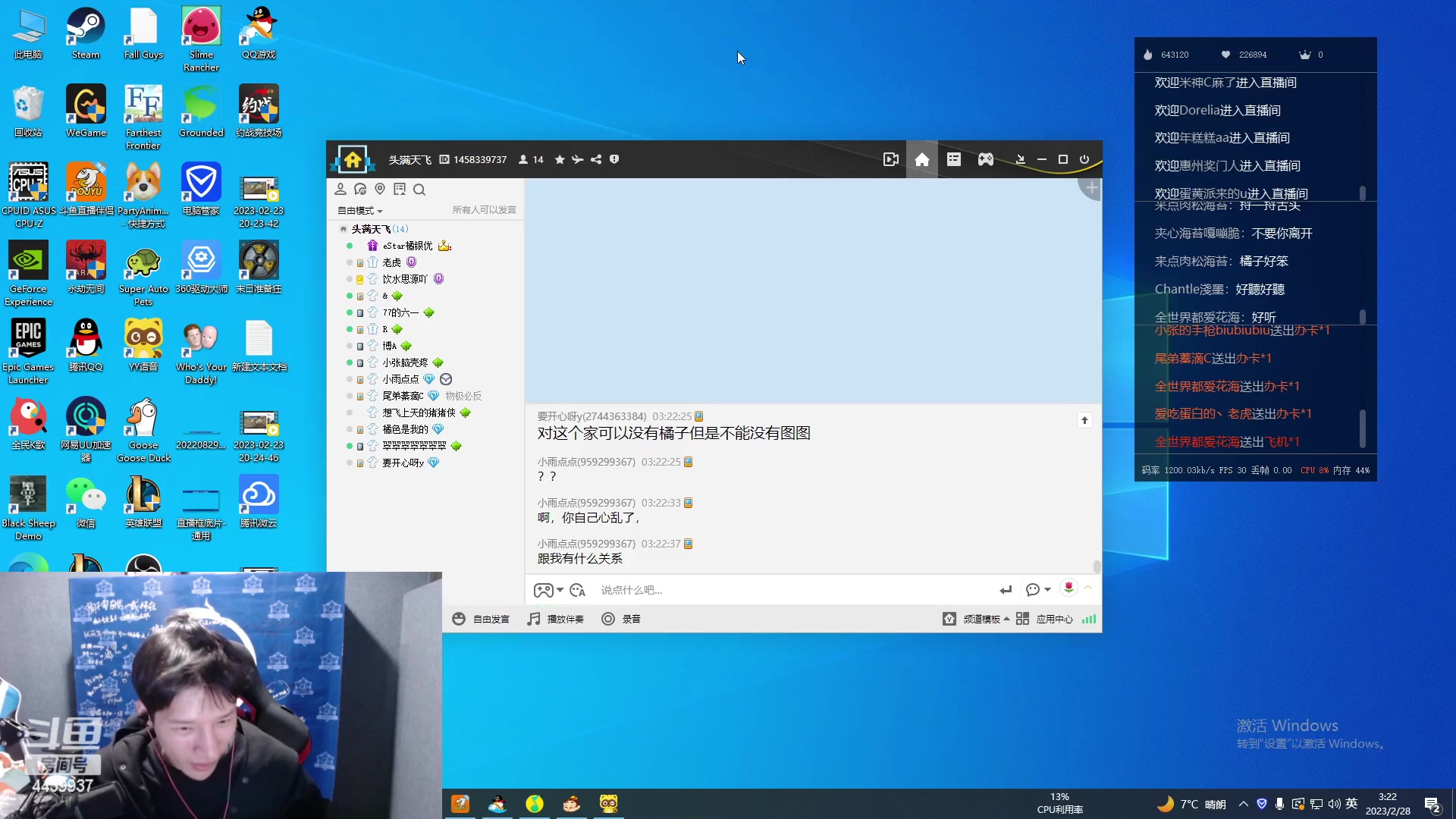The image size is (1456, 819).
Task: Open 应用中心 application center
Action: click(x=1045, y=619)
